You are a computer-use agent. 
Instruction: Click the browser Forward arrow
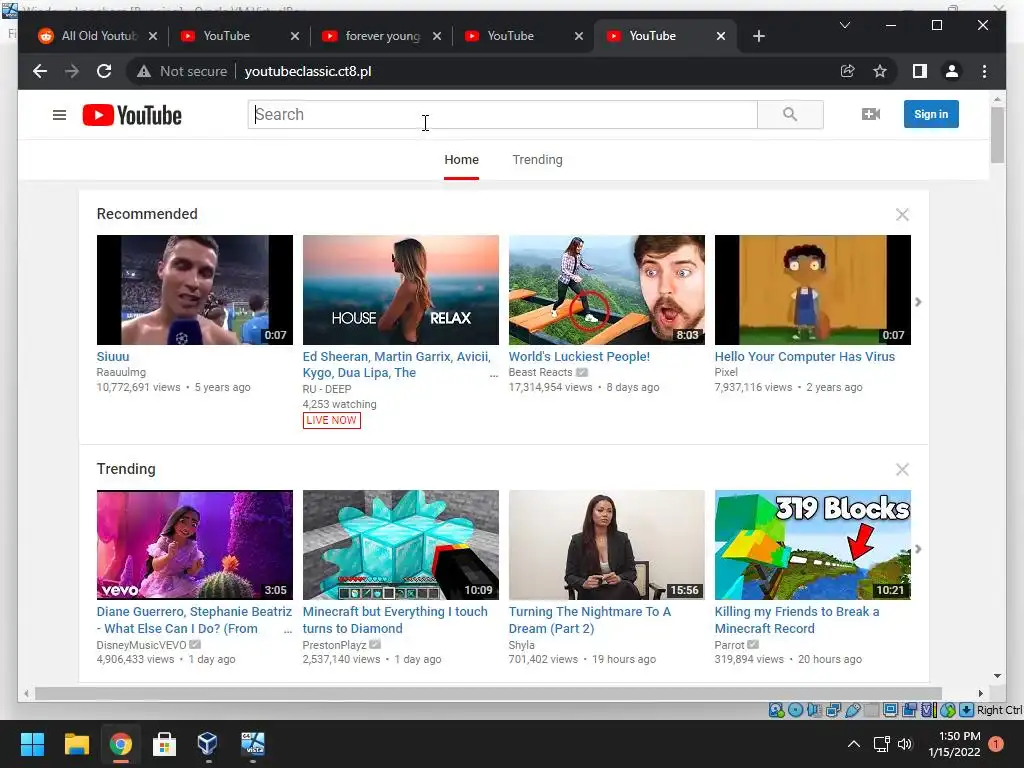pyautogui.click(x=72, y=71)
